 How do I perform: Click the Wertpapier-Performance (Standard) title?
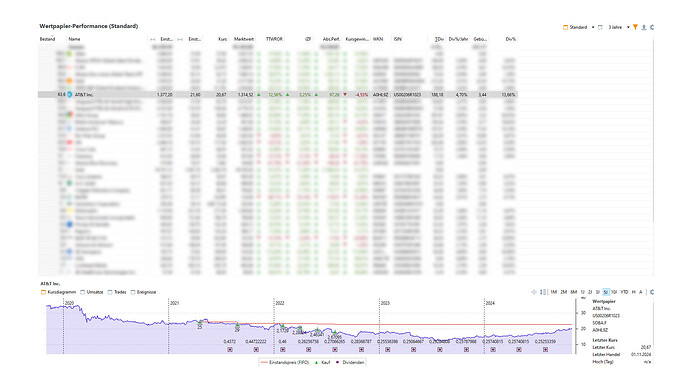[x=88, y=26]
